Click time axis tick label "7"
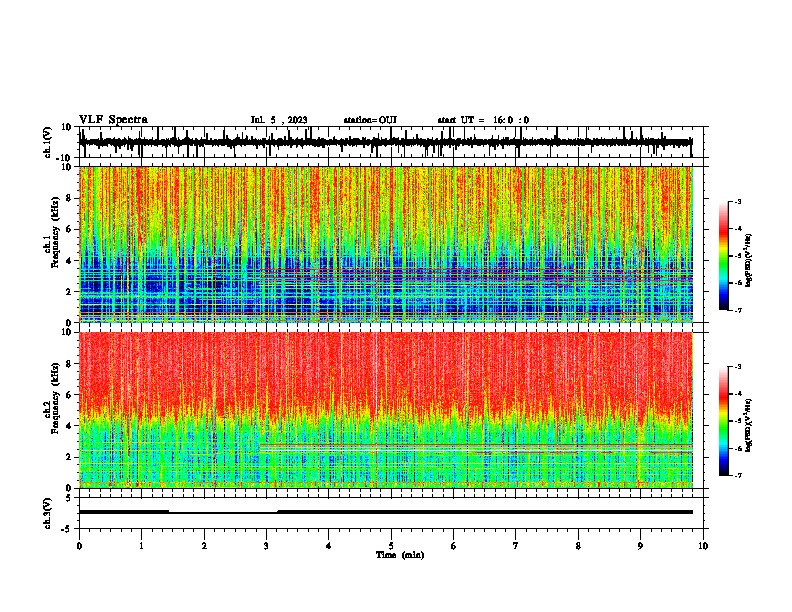The image size is (792, 612). point(516,546)
